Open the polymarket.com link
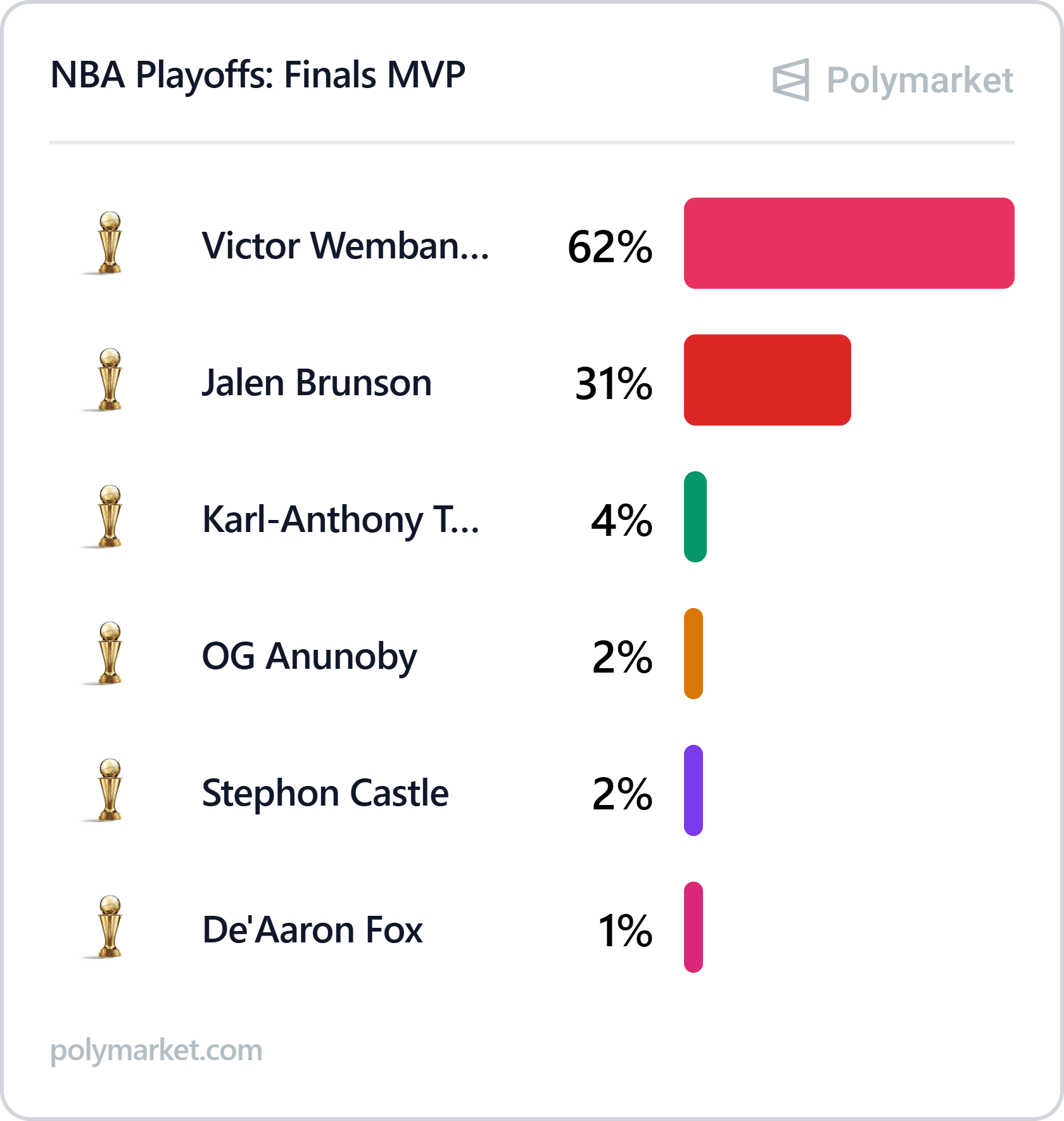 point(156,1051)
